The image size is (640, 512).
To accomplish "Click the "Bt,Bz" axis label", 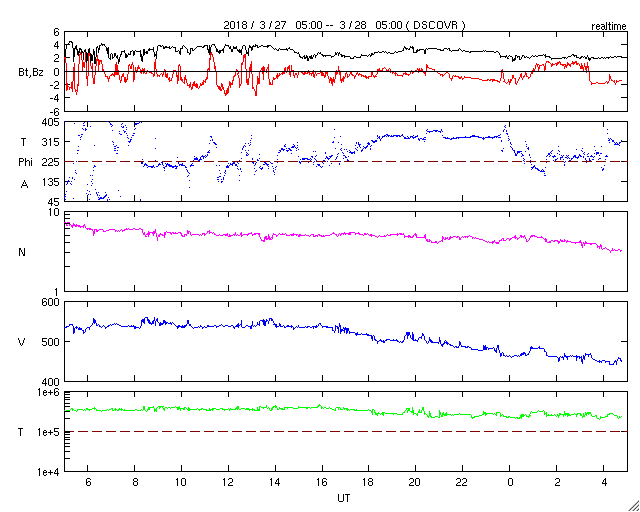I will click(31, 74).
